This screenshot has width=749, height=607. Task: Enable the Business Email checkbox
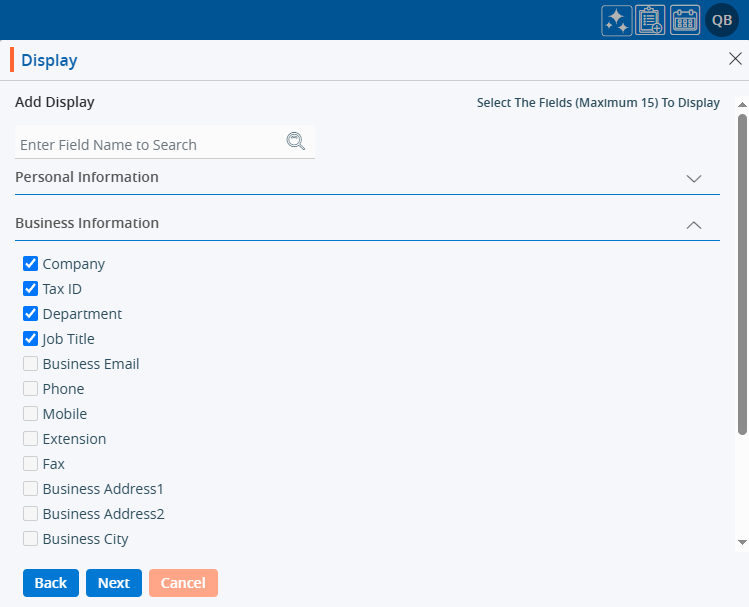[31, 364]
